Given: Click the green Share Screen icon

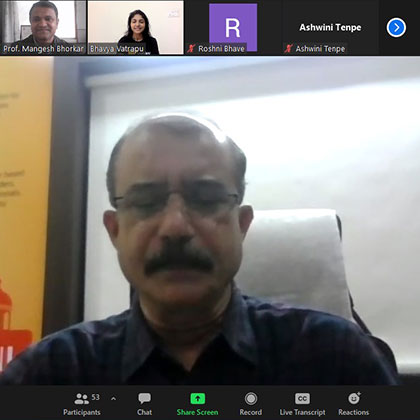Looking at the screenshot, I should click(x=198, y=399).
